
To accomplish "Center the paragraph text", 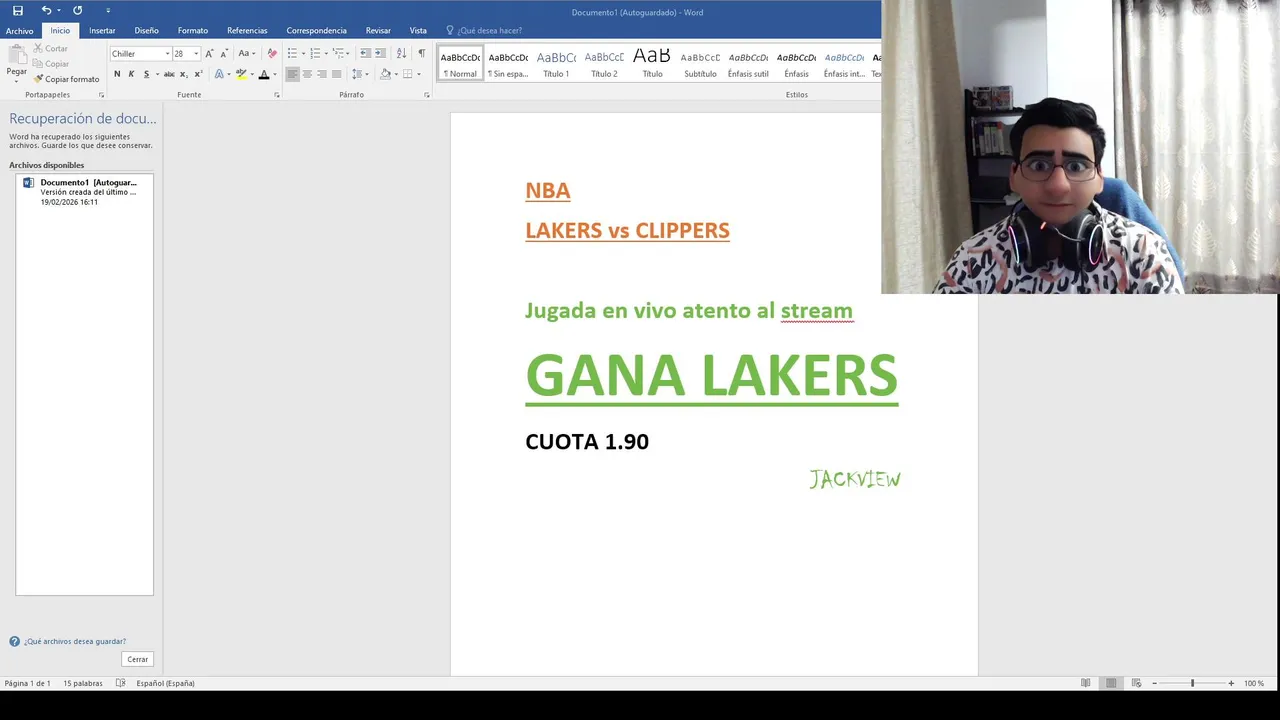I will [x=307, y=74].
